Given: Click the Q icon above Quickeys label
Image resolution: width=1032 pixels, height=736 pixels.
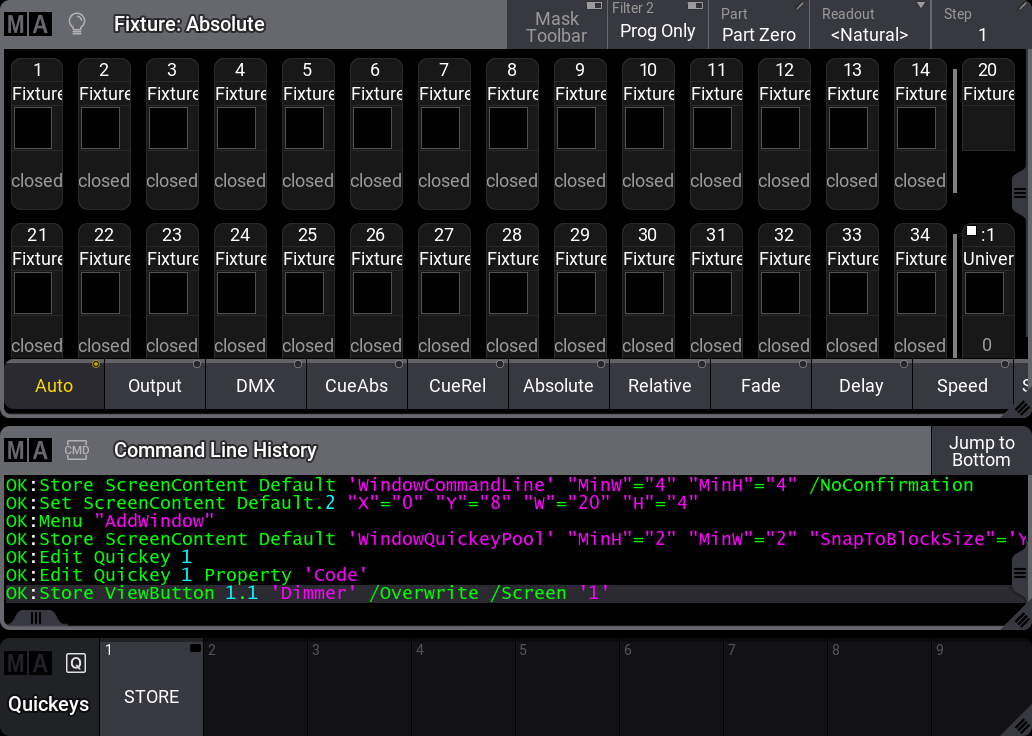Looking at the screenshot, I should [x=76, y=663].
